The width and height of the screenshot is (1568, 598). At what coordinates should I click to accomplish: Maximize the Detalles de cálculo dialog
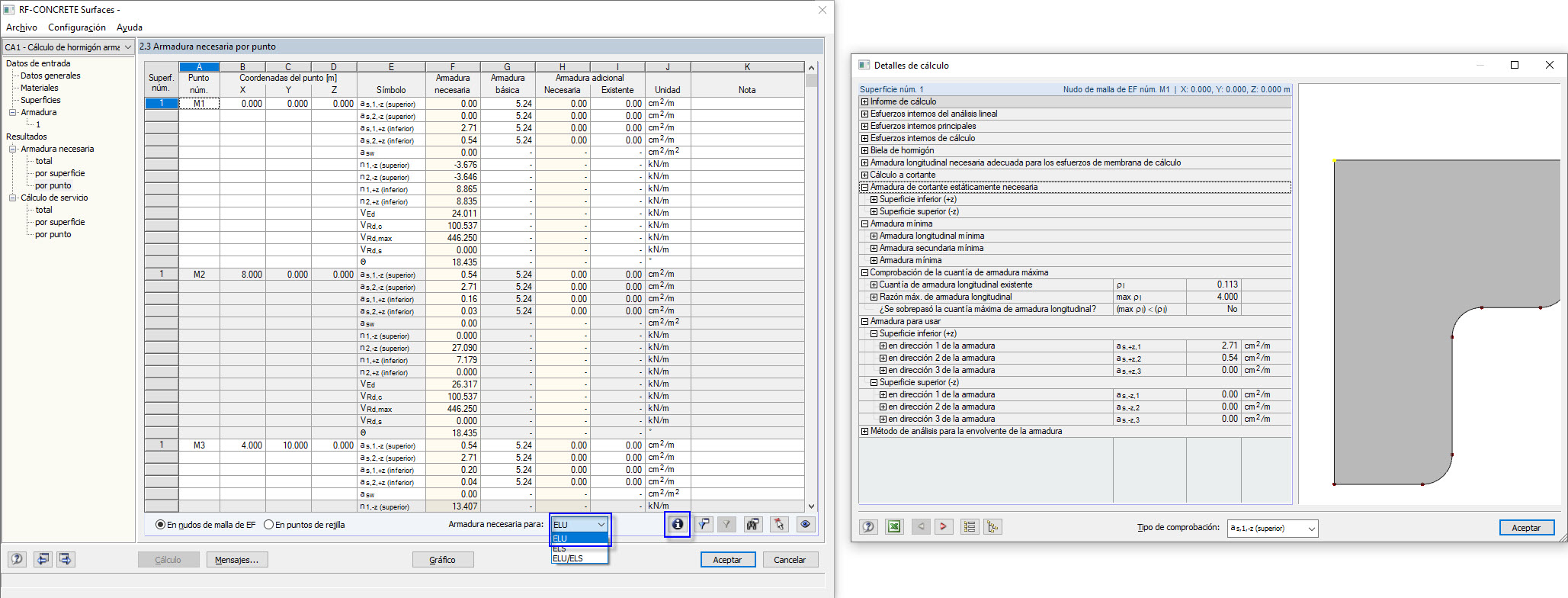coord(1515,65)
